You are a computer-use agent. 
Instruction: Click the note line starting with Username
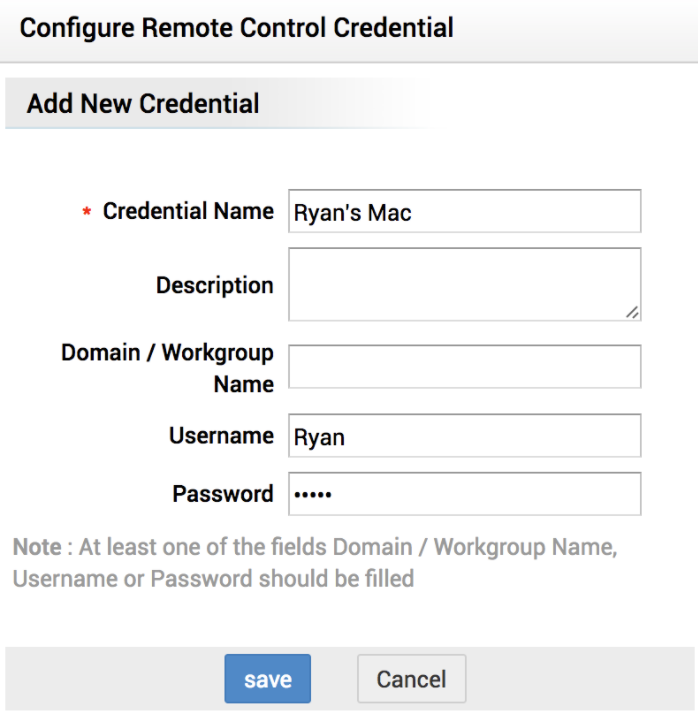click(213, 579)
